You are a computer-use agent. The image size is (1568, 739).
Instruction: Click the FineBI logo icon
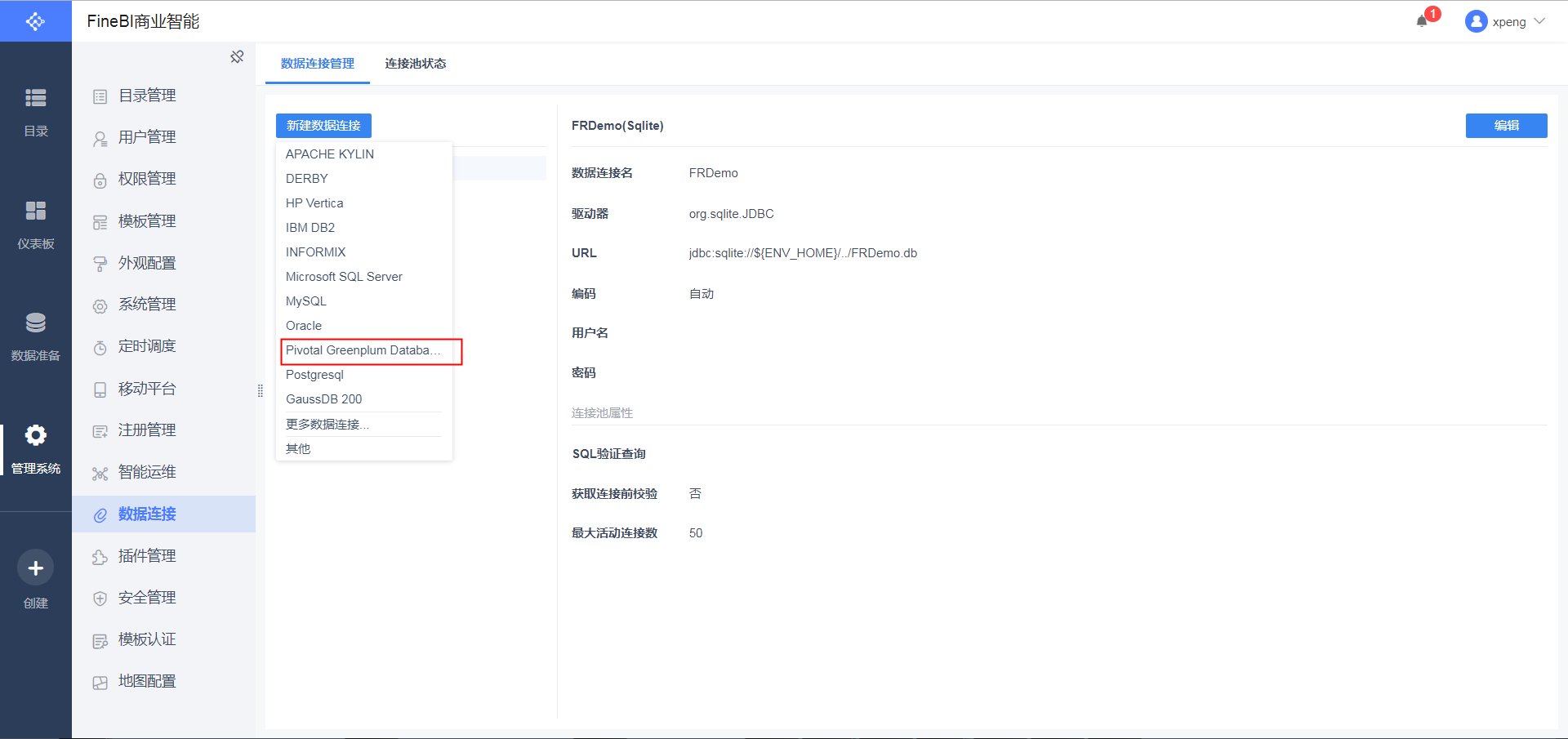35,21
